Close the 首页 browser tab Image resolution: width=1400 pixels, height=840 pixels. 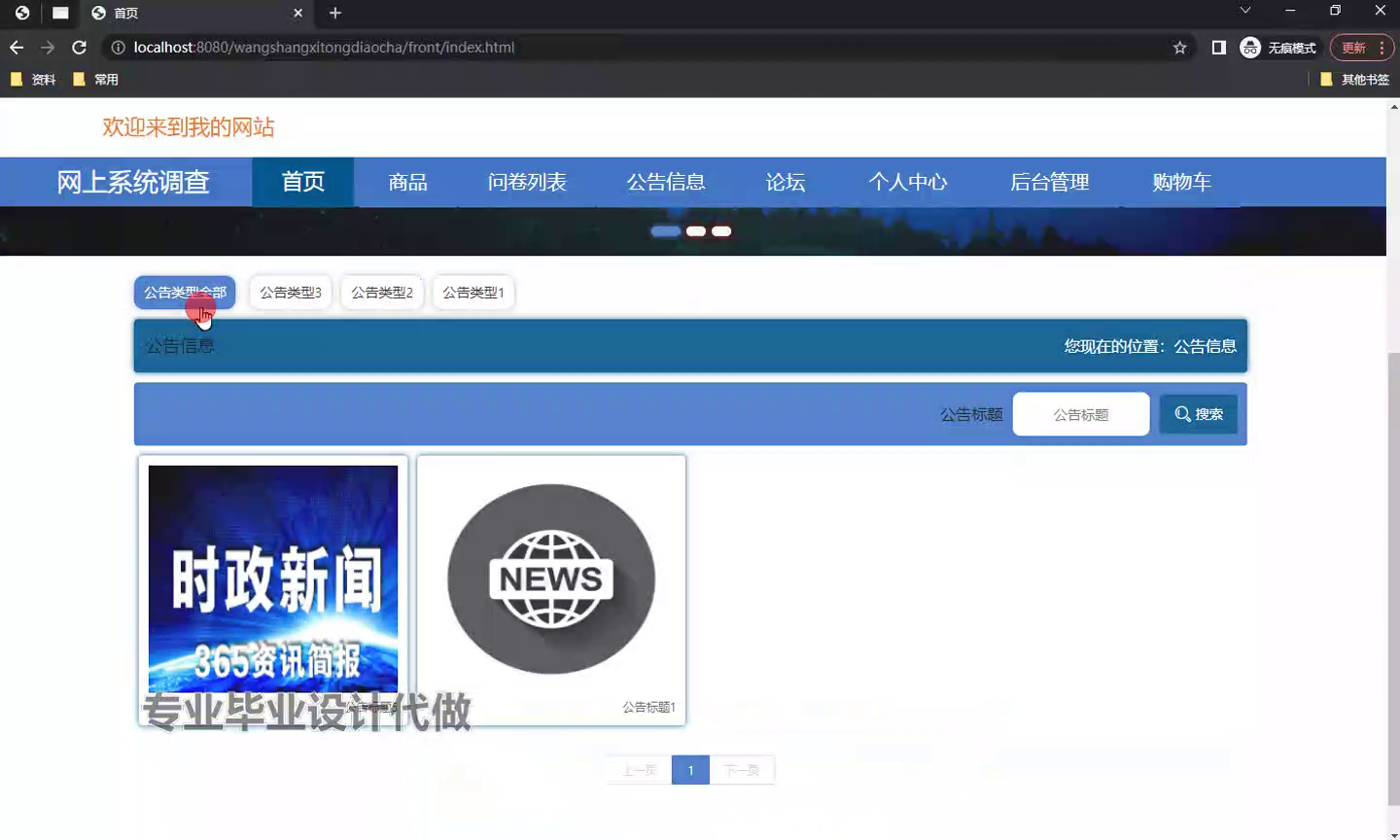point(297,13)
